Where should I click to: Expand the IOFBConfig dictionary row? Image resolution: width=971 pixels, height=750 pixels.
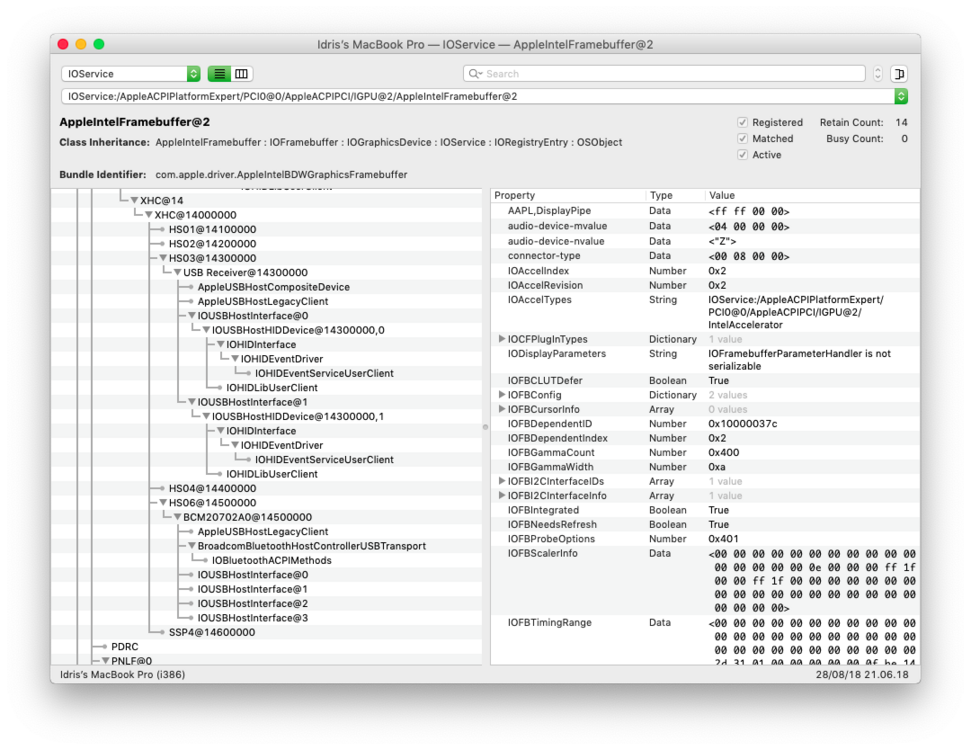(x=502, y=395)
